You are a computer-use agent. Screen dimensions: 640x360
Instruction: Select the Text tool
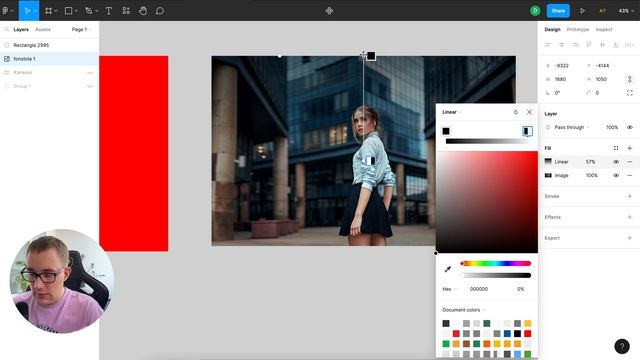pos(109,11)
